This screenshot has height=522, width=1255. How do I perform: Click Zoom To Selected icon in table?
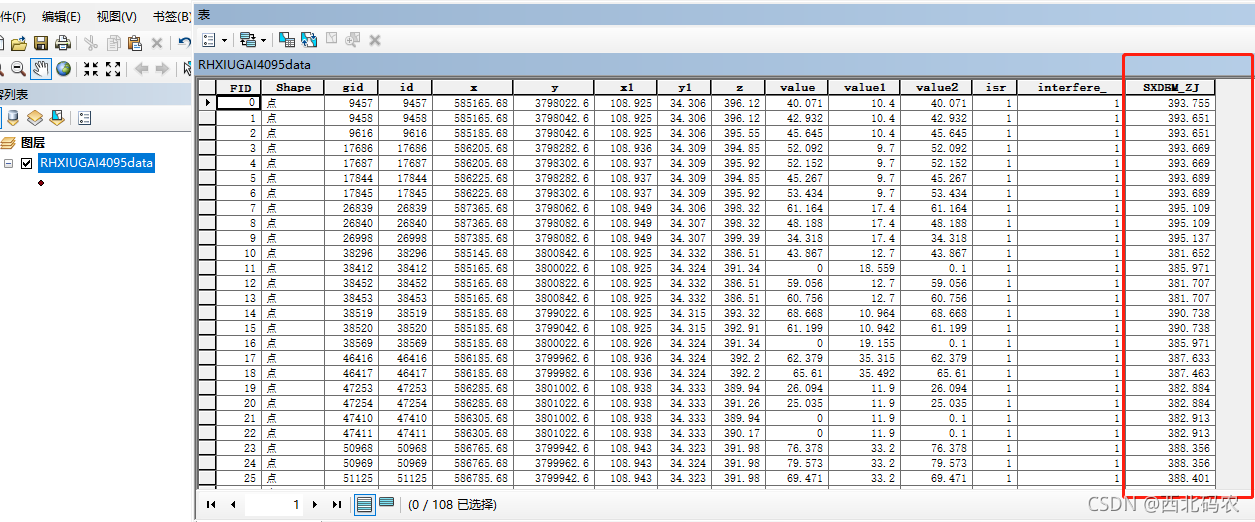tap(353, 40)
